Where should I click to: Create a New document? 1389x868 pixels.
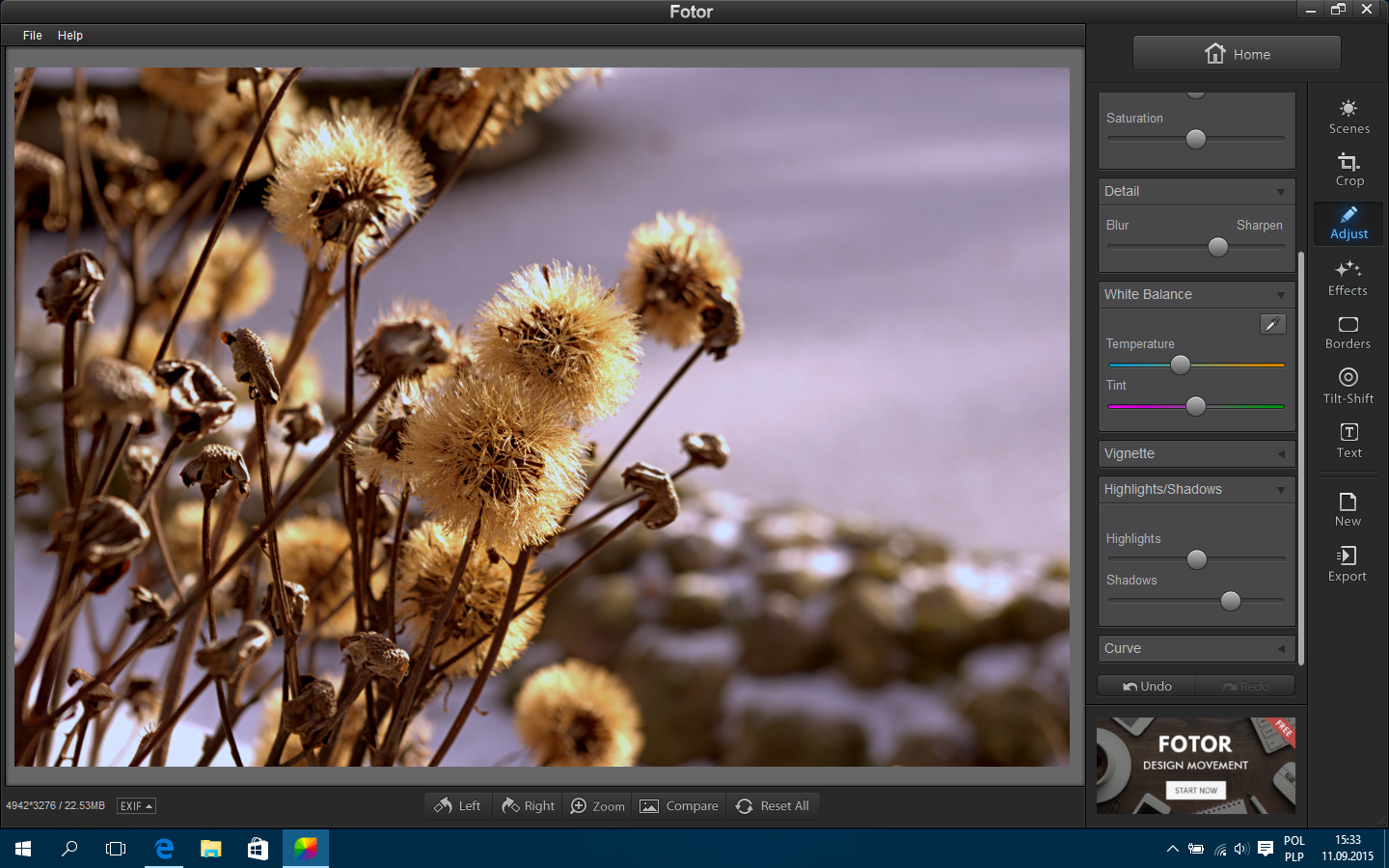click(x=1348, y=509)
